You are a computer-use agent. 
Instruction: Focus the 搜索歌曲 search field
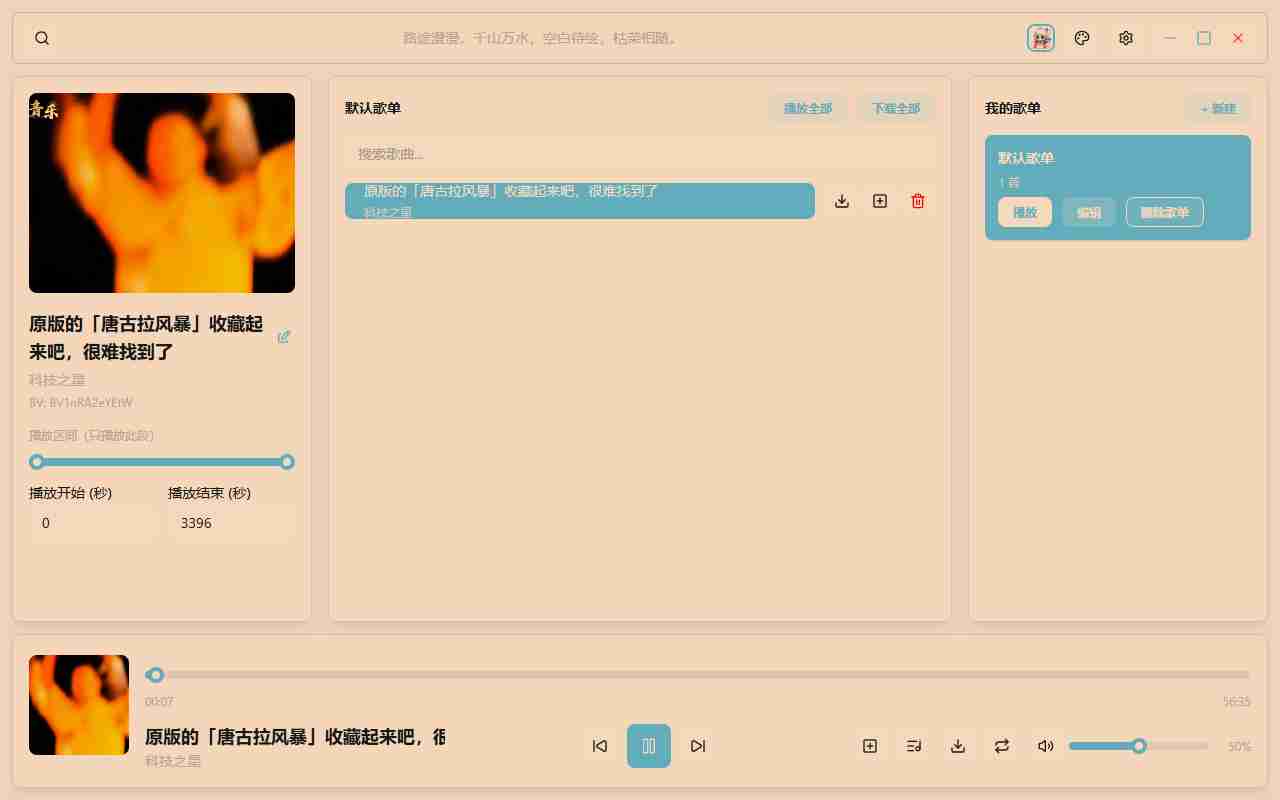tap(640, 154)
